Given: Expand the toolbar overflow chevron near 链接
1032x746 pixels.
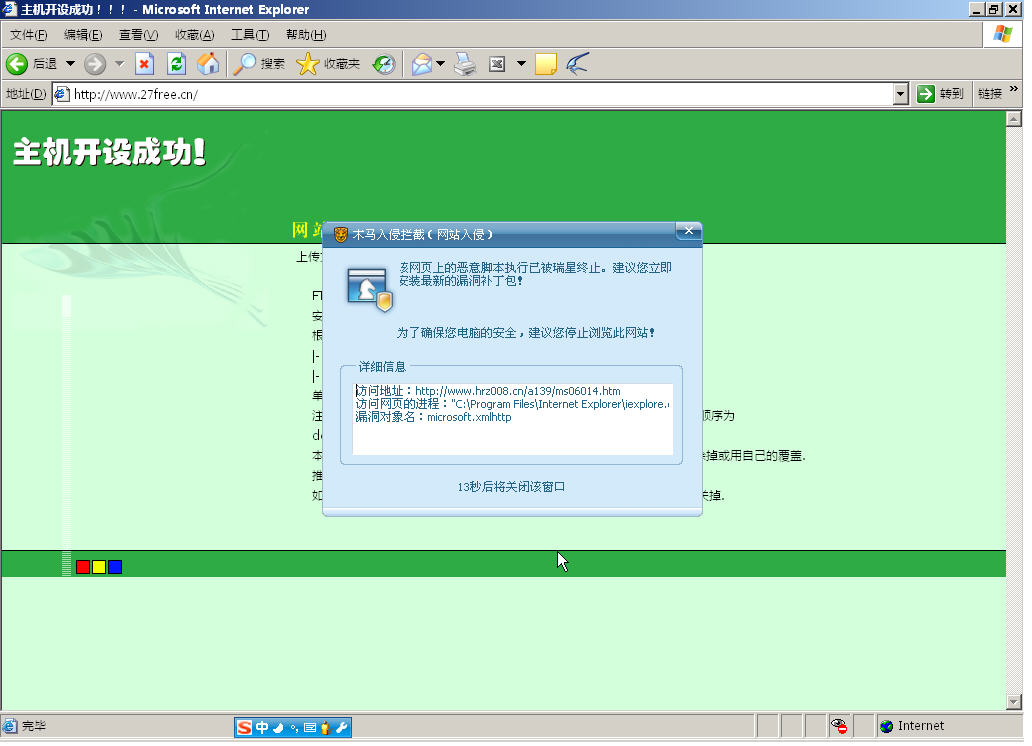Looking at the screenshot, I should [1014, 89].
